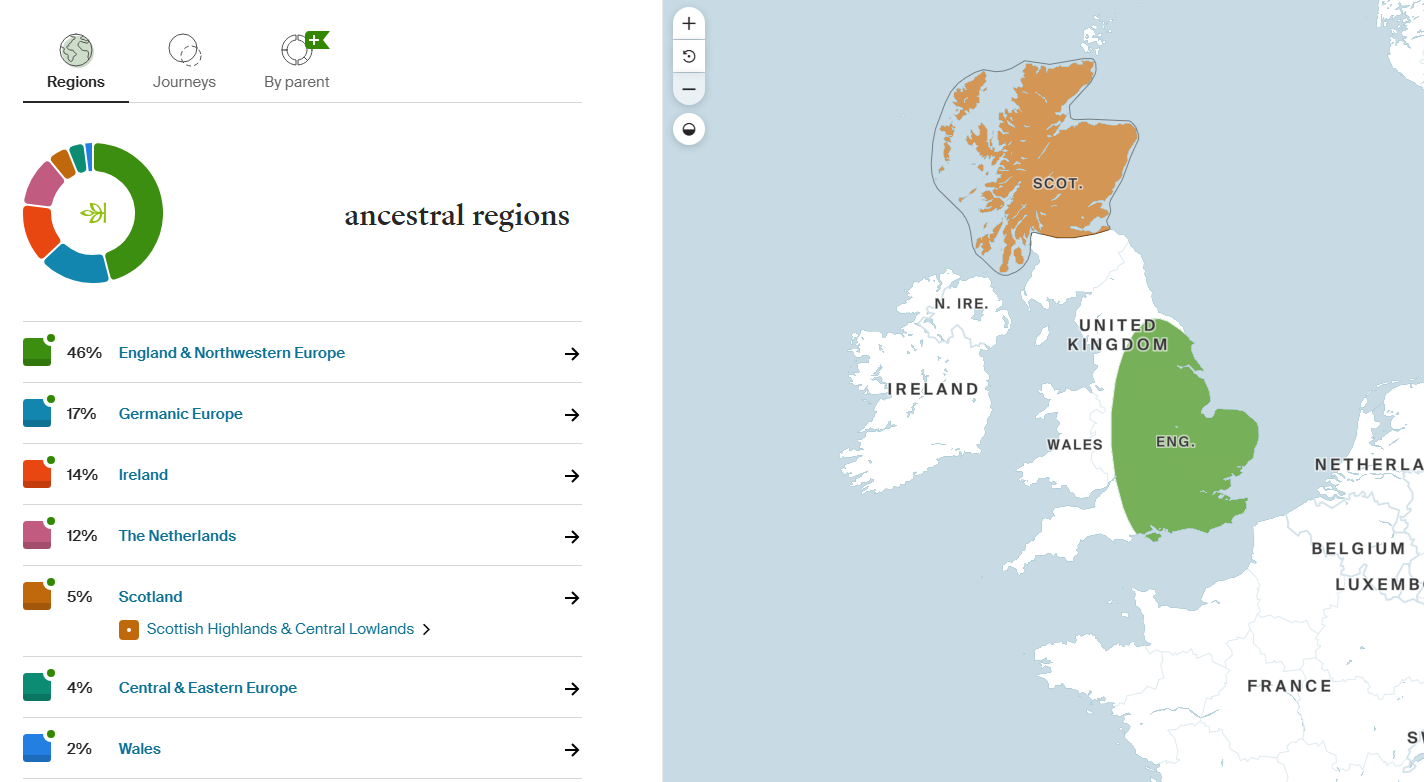Click arrow for England & Northwestern Europe
The image size is (1427, 782).
pos(572,354)
